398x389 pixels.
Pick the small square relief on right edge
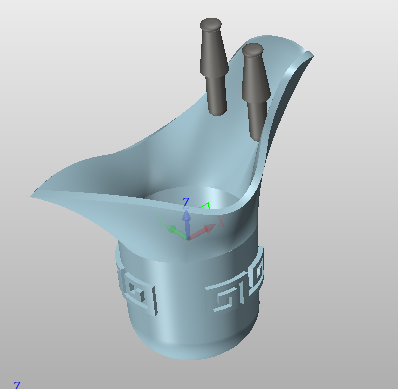[x=257, y=271]
